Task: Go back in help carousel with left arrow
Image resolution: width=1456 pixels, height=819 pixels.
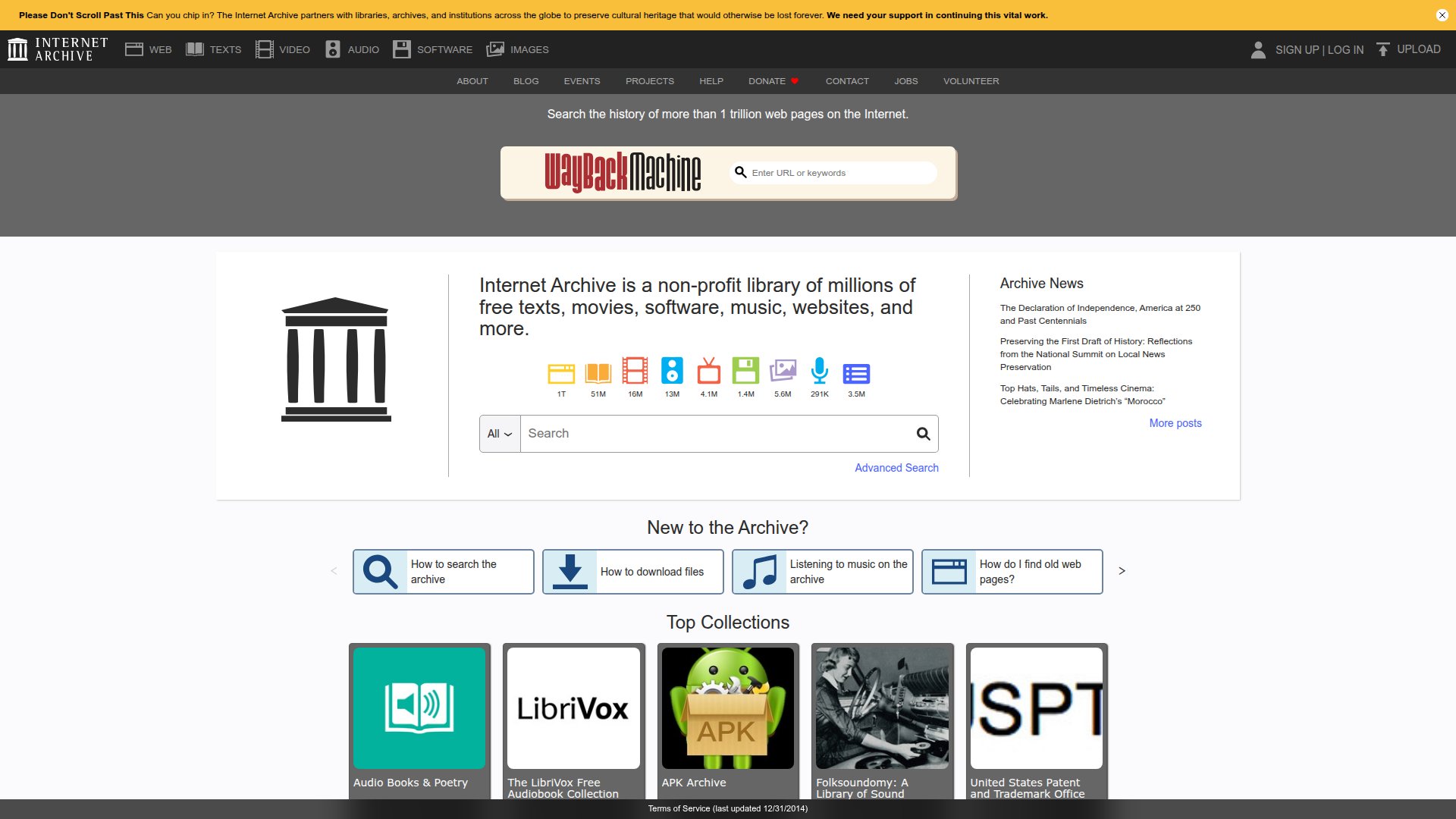Action: [x=334, y=571]
